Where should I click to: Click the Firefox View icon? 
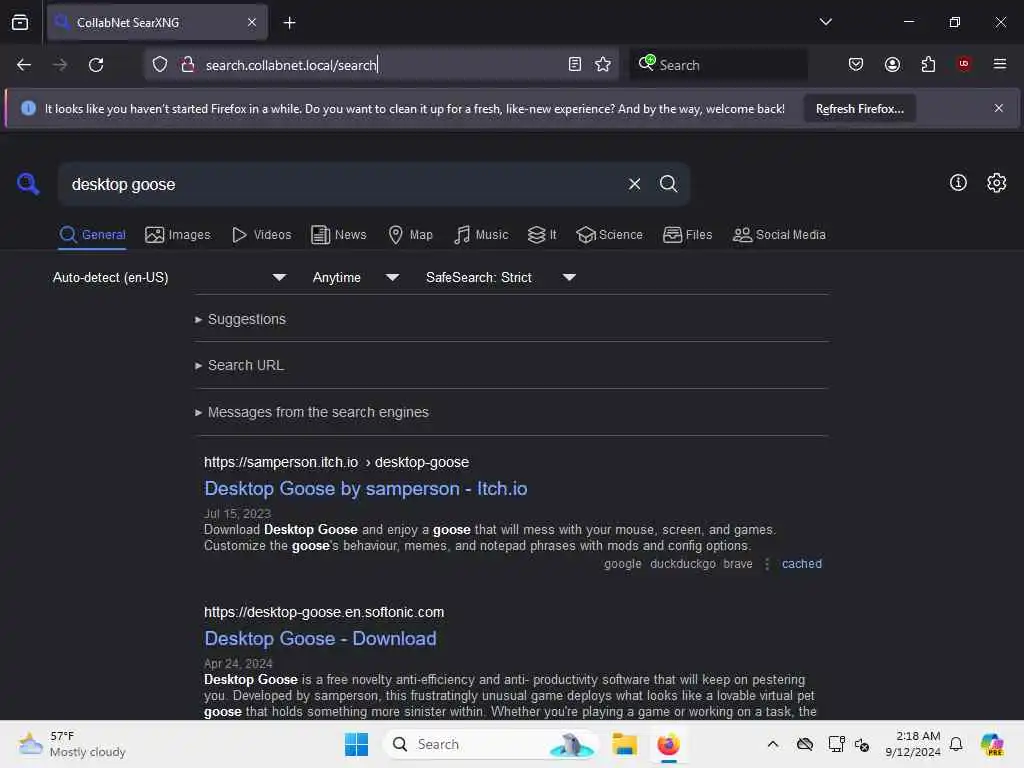pyautogui.click(x=20, y=22)
